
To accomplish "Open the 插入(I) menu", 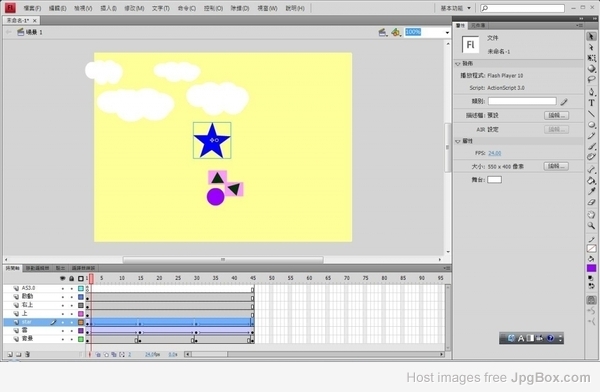I will [x=108, y=8].
